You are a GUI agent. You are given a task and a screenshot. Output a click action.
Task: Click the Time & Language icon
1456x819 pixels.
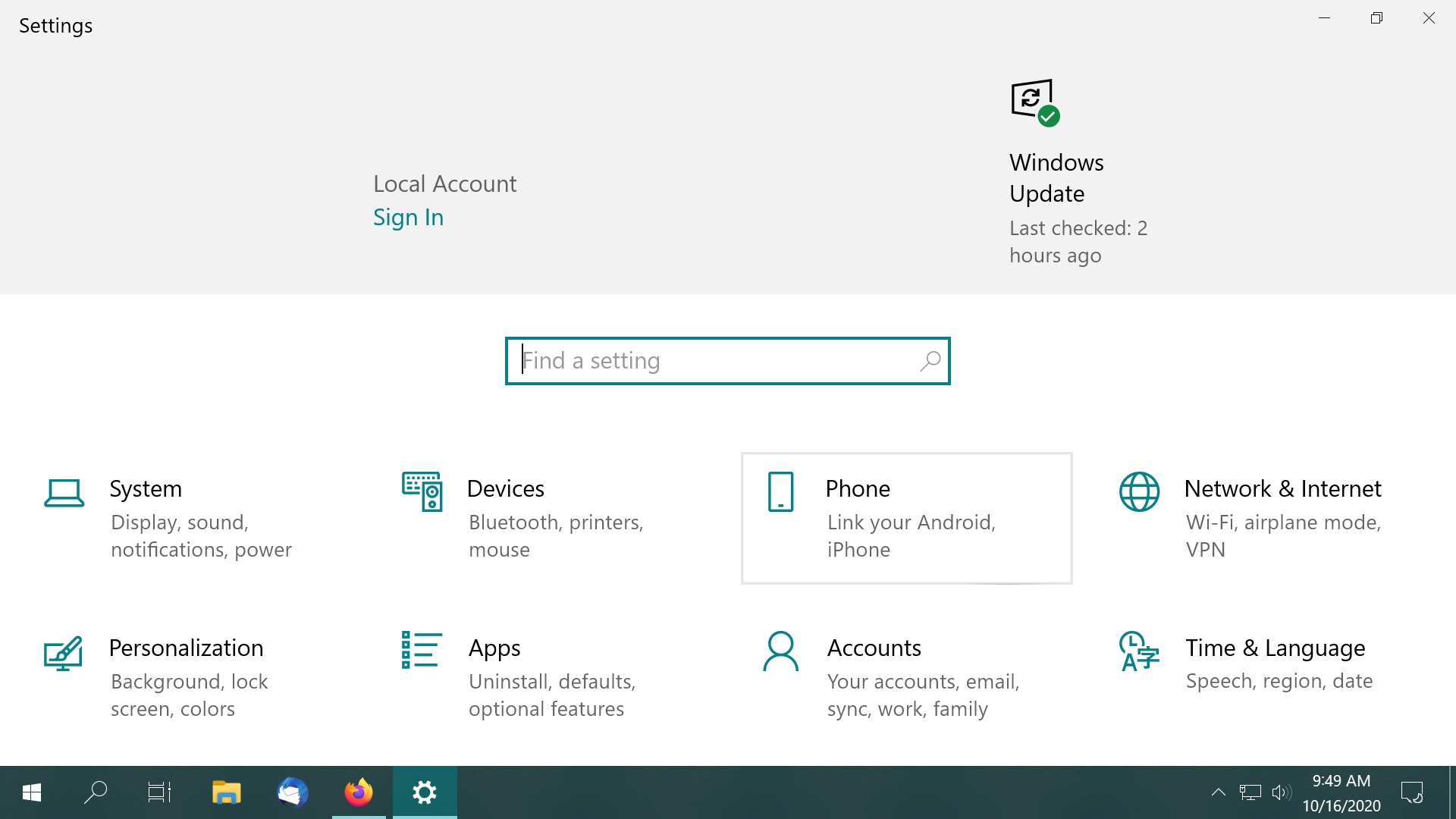point(1139,651)
